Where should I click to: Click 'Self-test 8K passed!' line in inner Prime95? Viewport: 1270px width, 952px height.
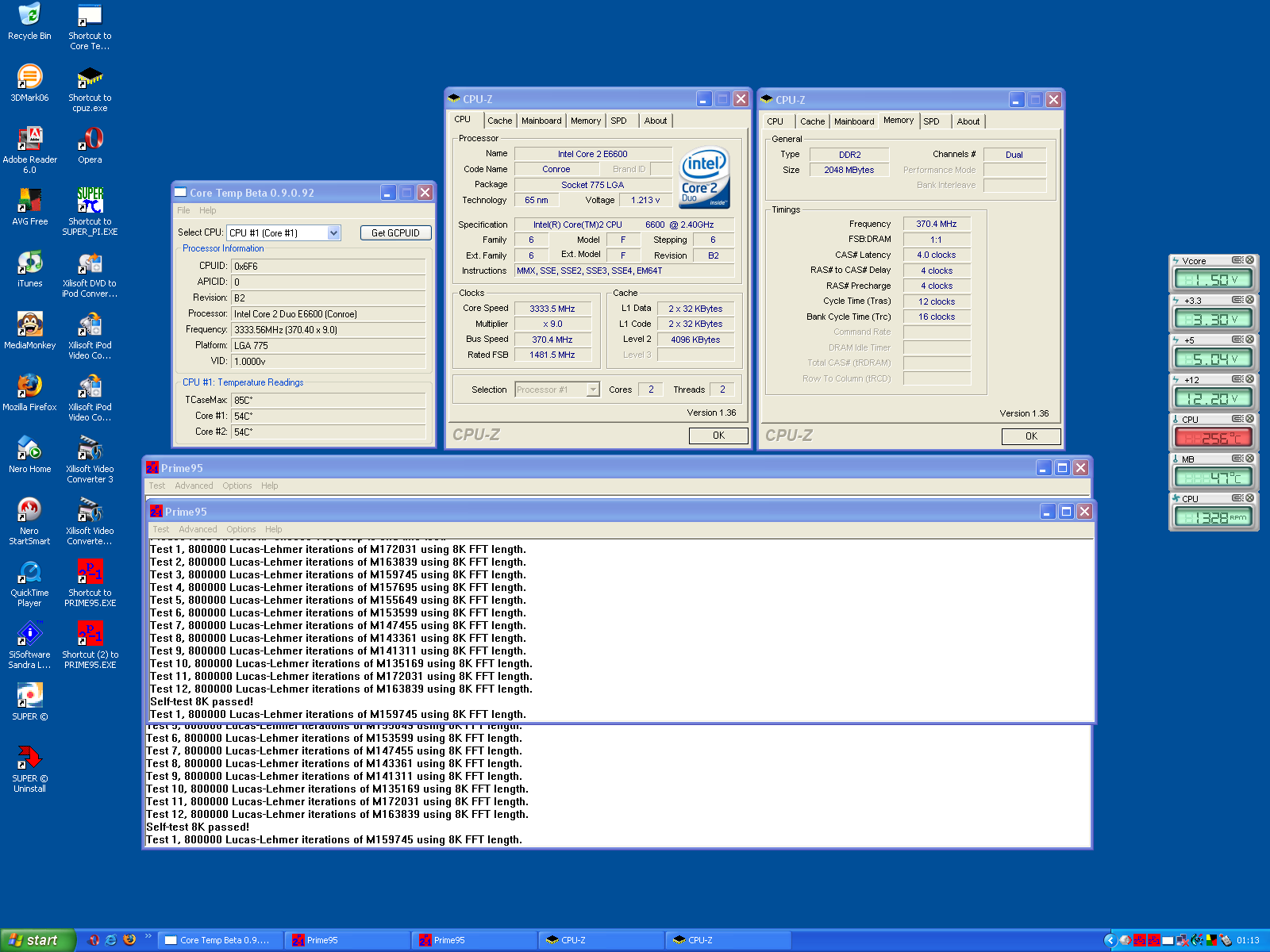point(202,701)
